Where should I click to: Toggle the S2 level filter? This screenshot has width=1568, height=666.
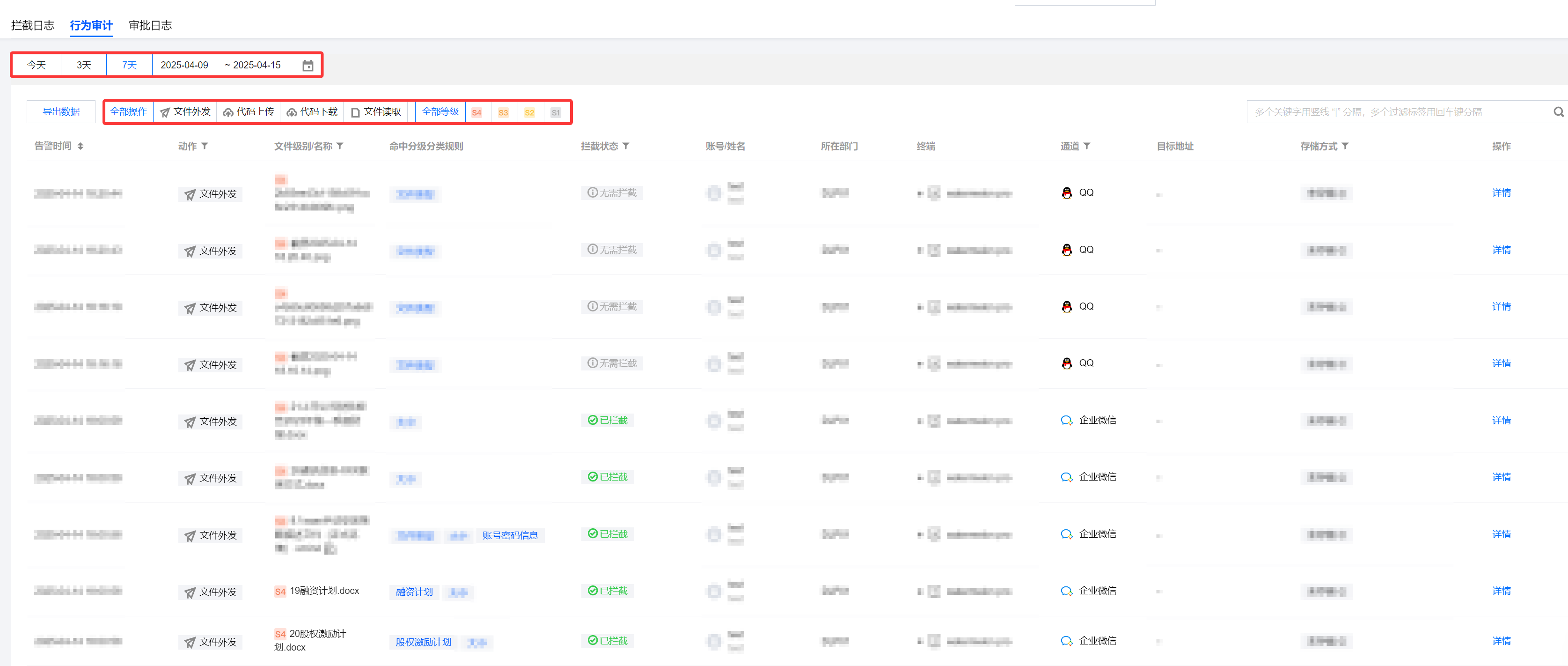529,113
